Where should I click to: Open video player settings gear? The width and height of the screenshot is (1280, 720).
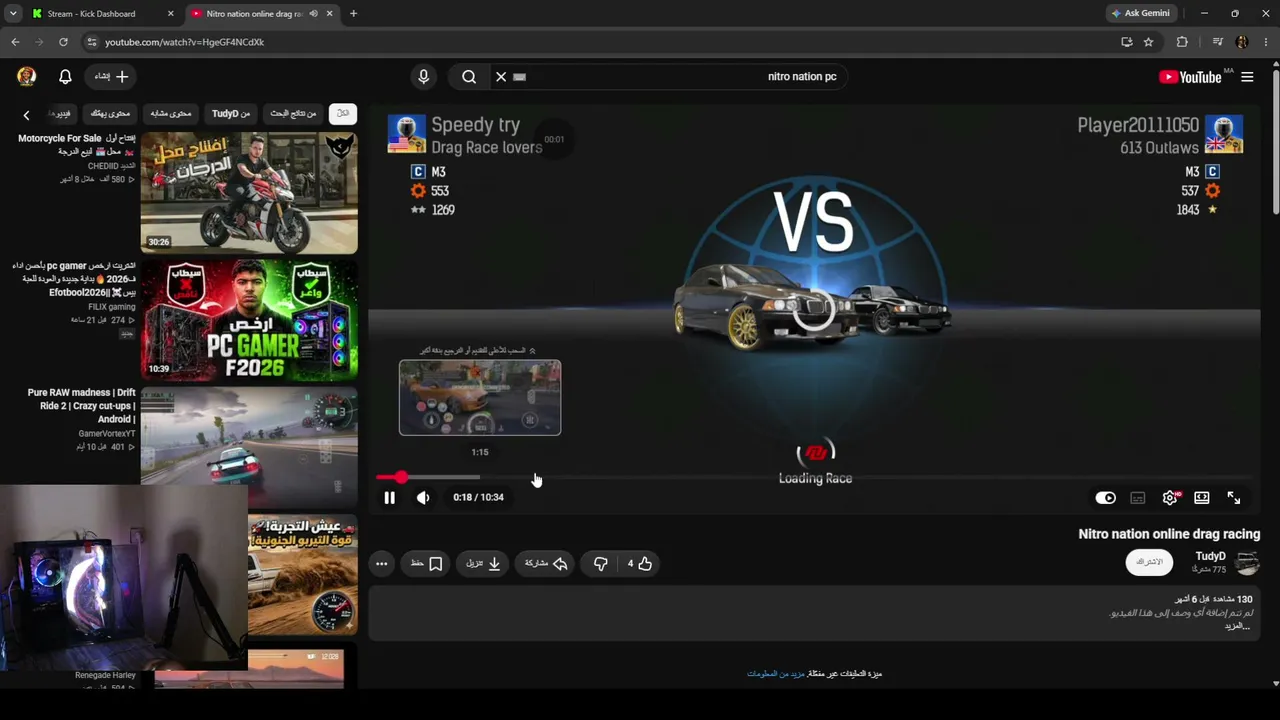(1170, 498)
